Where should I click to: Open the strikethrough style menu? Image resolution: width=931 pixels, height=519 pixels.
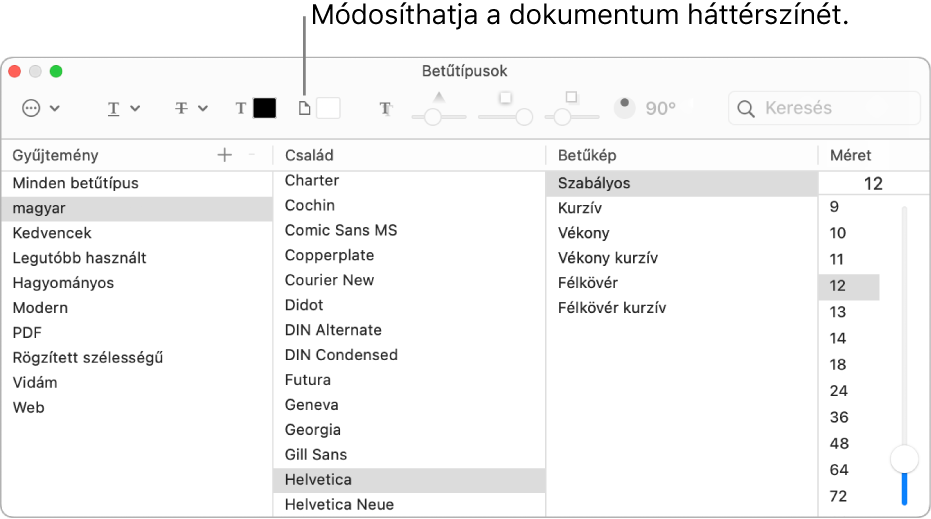click(x=182, y=108)
